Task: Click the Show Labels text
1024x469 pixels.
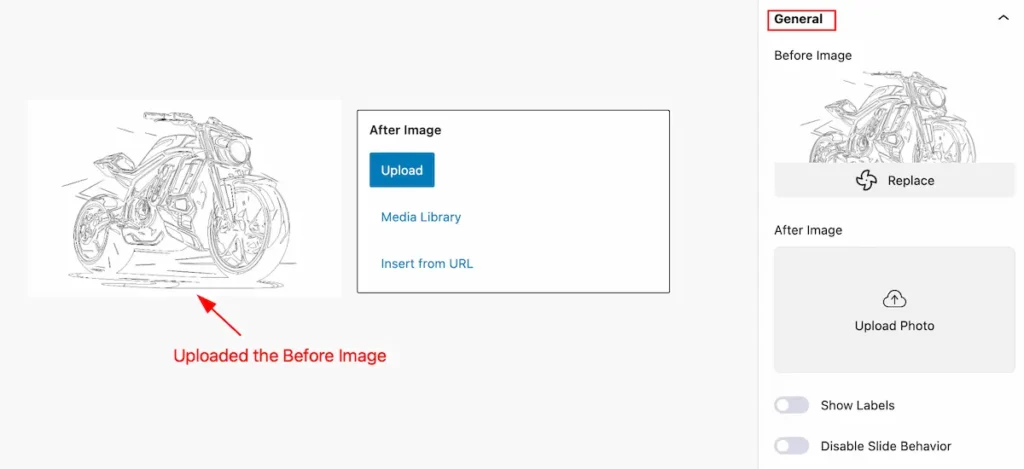Action: click(x=857, y=405)
